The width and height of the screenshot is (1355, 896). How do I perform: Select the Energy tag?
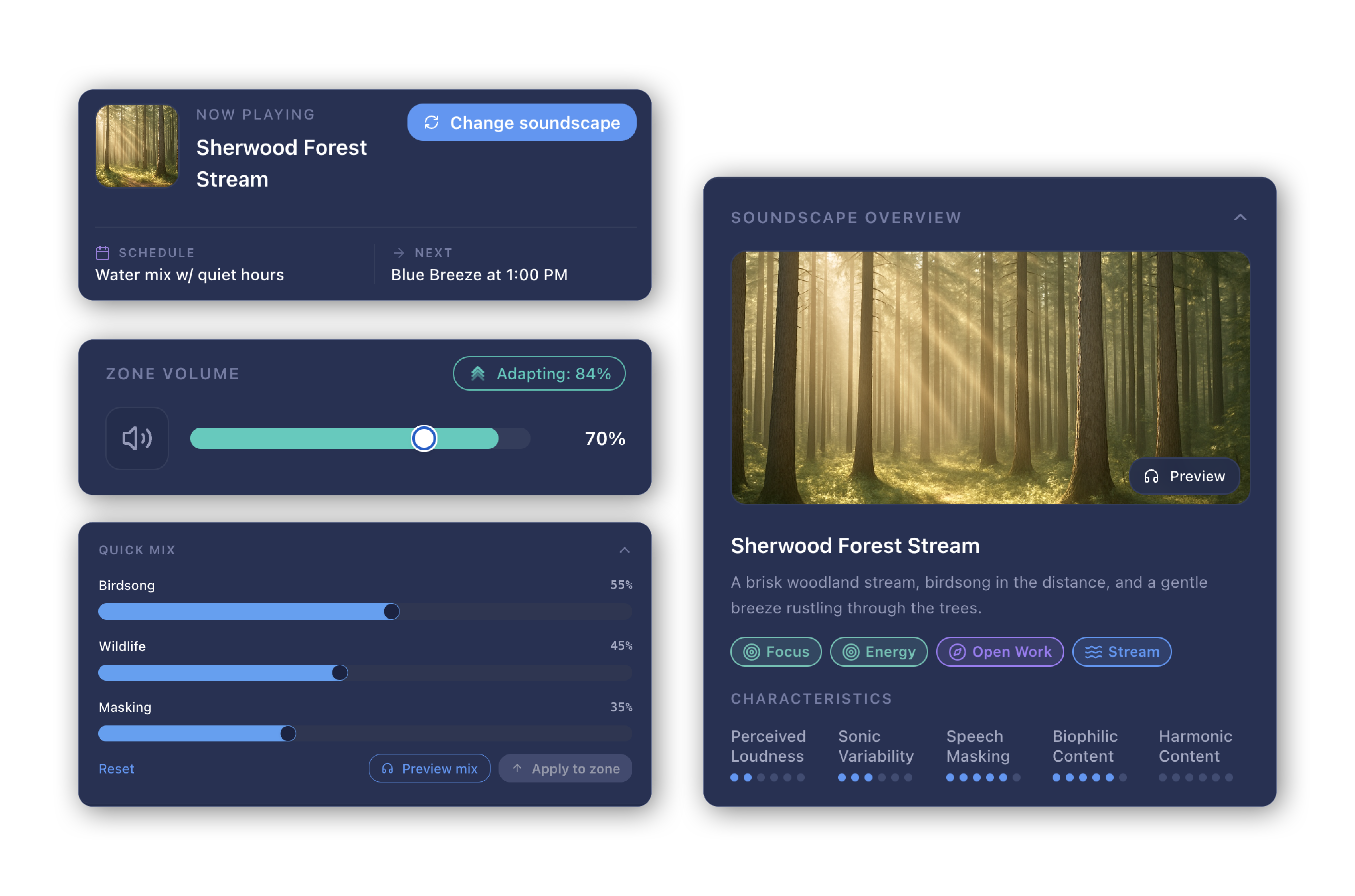(x=878, y=651)
